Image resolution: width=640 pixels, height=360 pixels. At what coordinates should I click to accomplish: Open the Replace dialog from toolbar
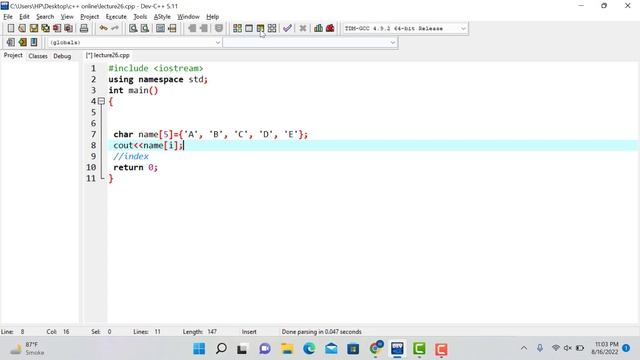tap(144, 28)
